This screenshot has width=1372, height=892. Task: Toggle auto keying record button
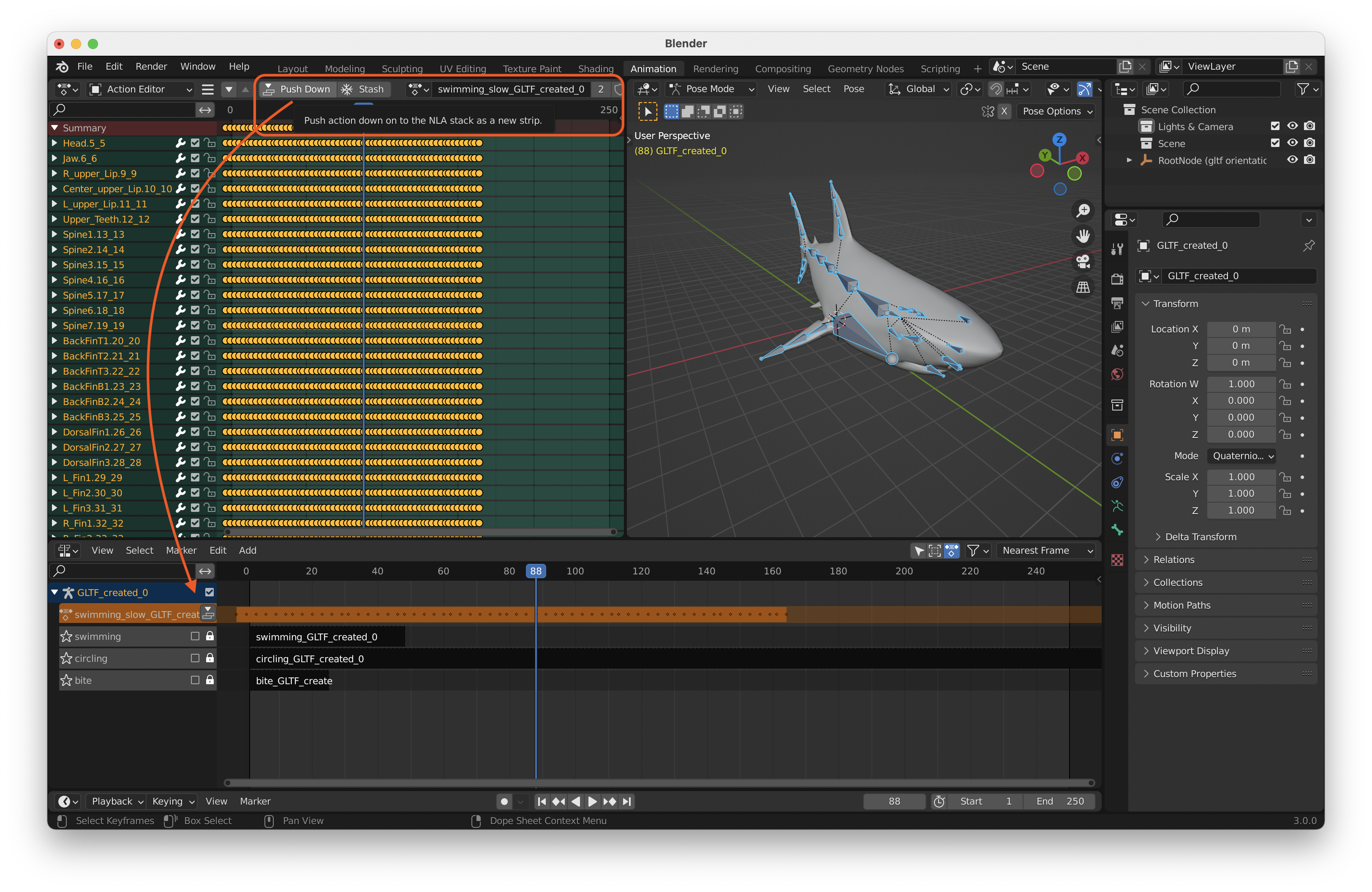tap(504, 801)
